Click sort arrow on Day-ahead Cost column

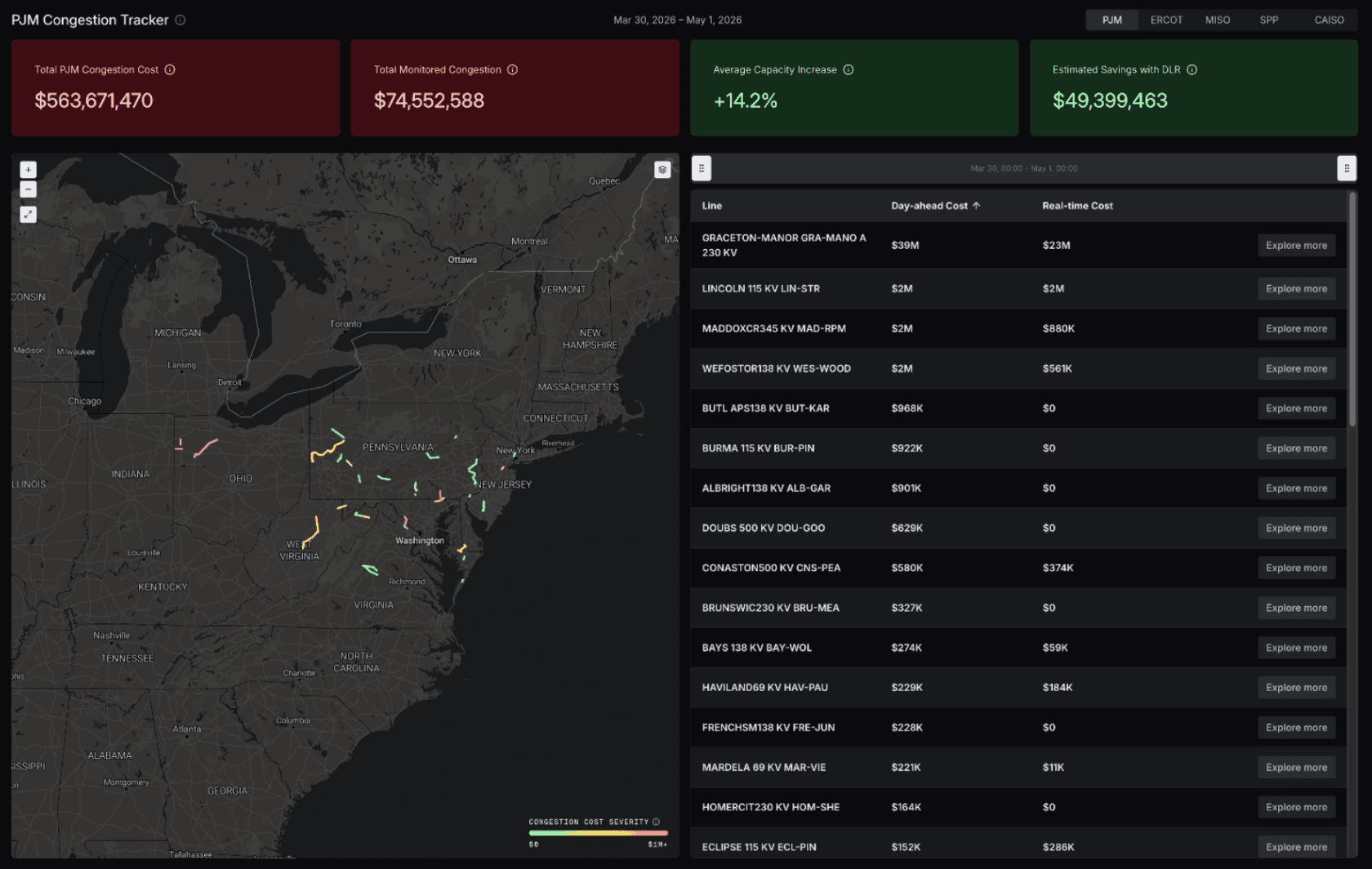tap(976, 206)
